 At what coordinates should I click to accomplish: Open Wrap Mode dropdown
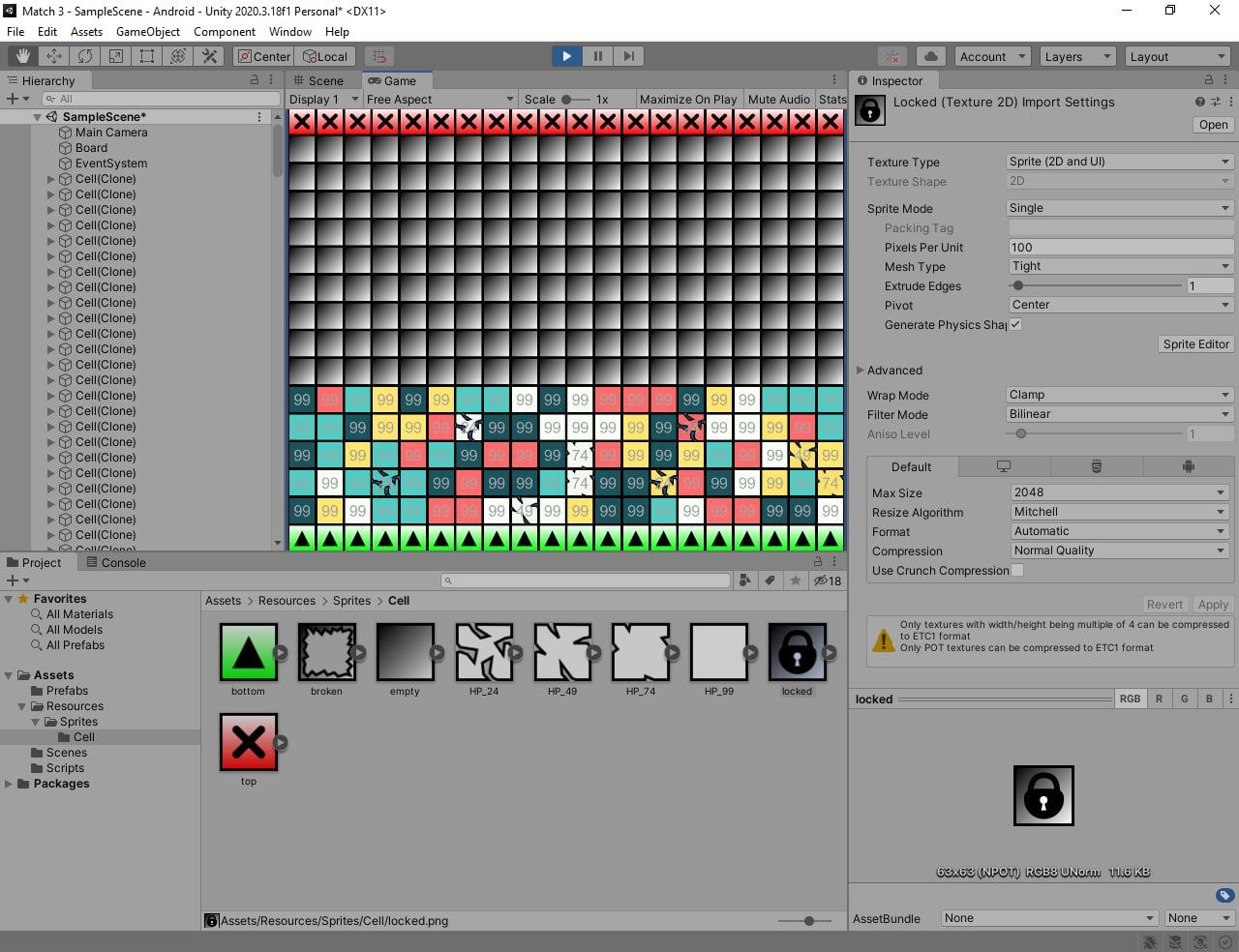point(1120,395)
